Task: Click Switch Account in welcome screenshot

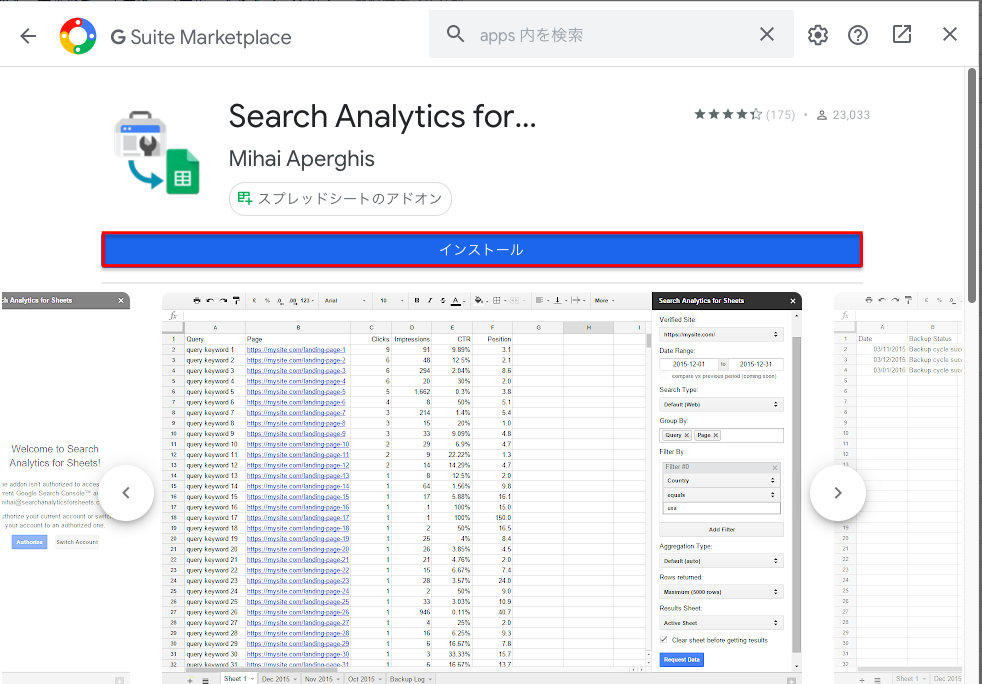Action: coord(77,542)
